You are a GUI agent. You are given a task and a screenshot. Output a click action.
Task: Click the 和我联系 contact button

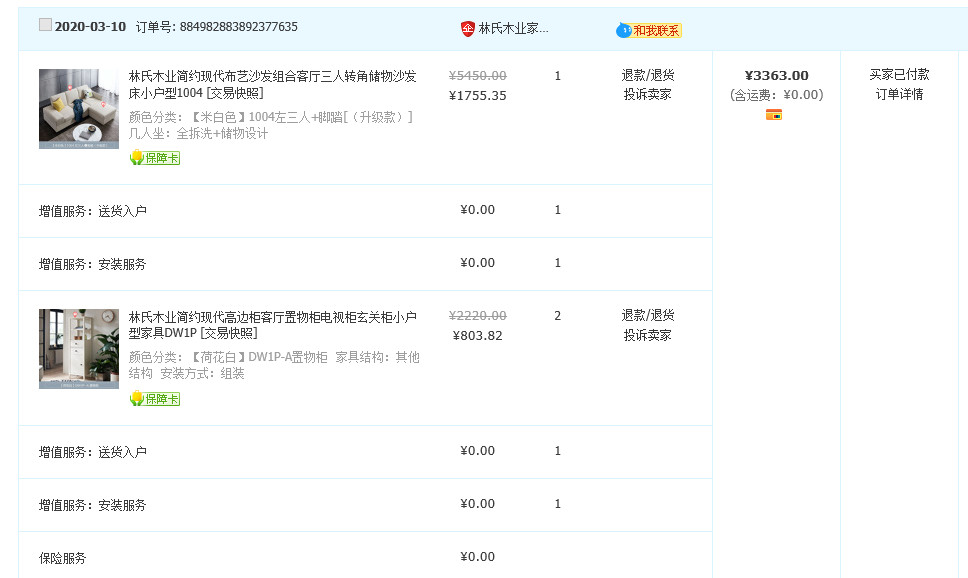click(649, 30)
